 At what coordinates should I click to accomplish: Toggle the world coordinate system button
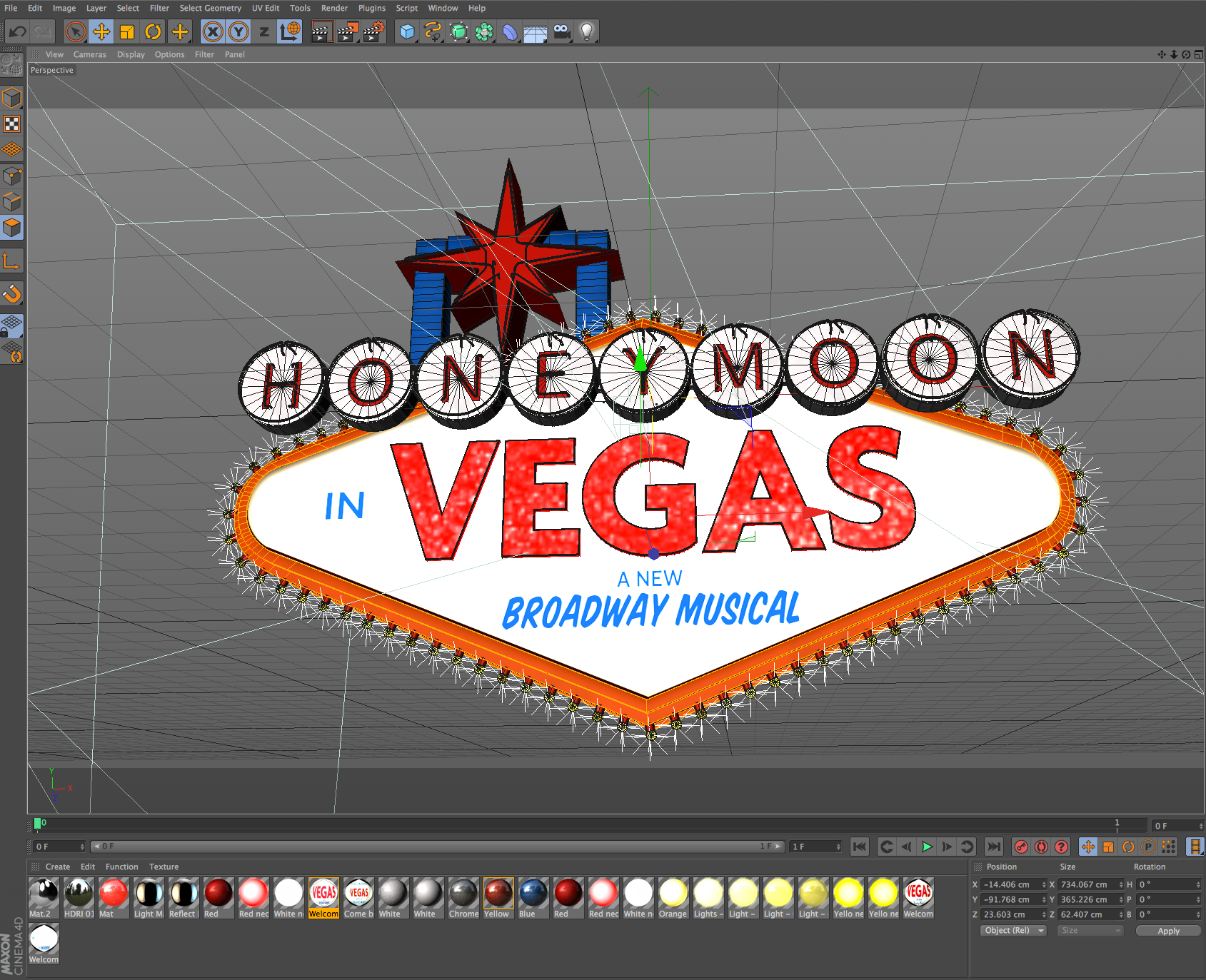tap(290, 31)
